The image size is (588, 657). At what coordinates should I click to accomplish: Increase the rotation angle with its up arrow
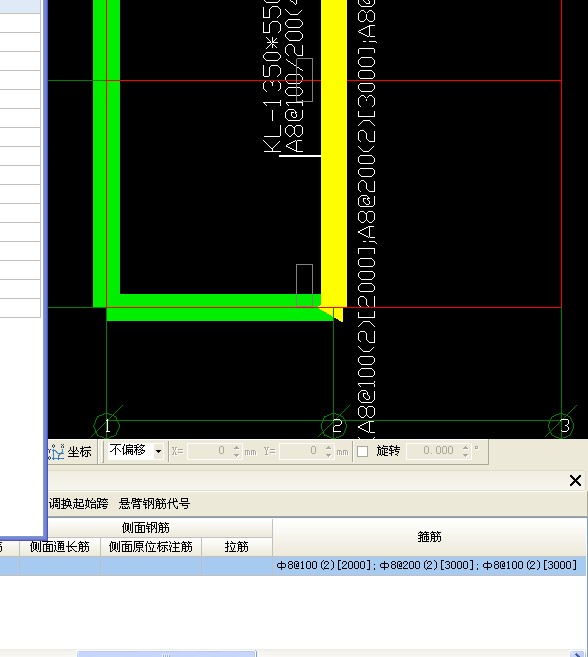point(466,447)
